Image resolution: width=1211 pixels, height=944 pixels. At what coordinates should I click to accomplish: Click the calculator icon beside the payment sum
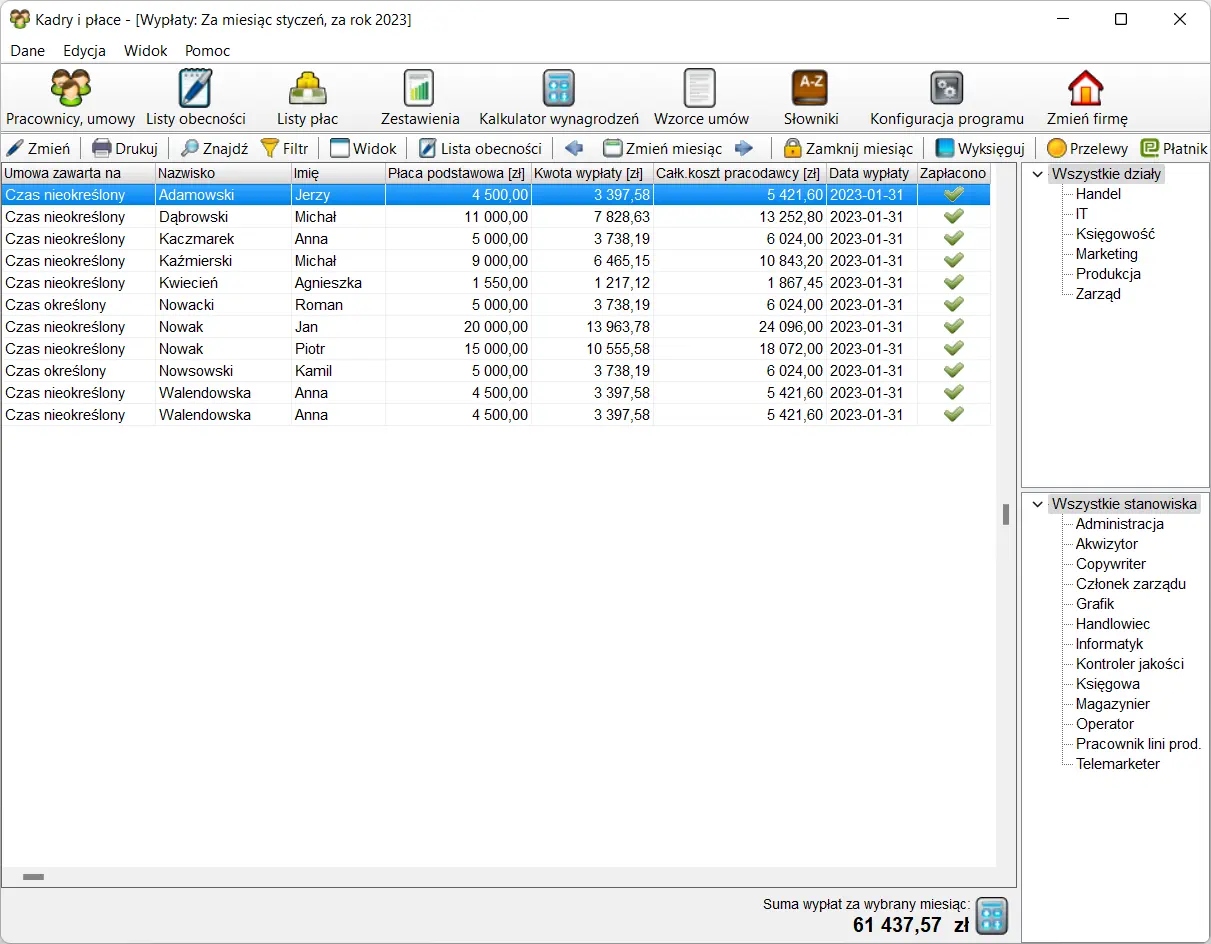[x=991, y=916]
